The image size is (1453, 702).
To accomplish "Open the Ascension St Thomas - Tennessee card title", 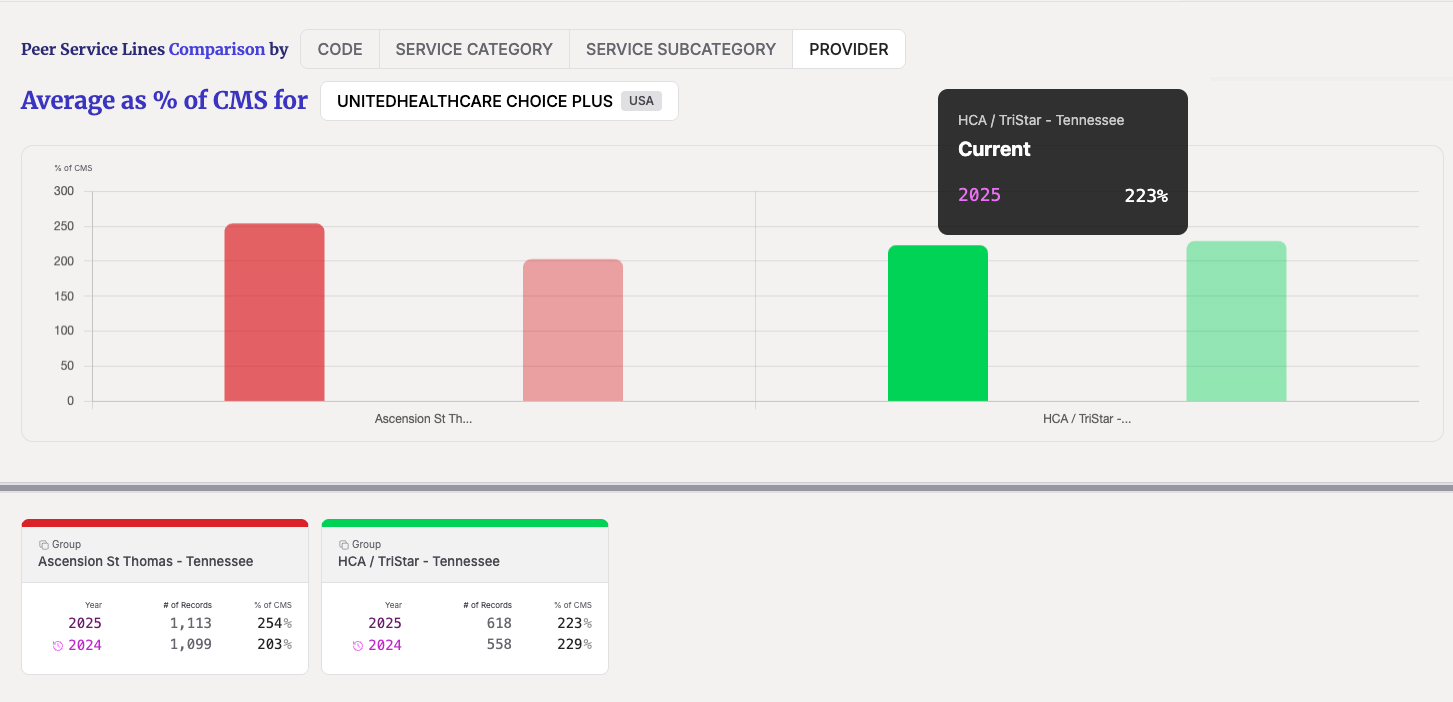I will [146, 561].
